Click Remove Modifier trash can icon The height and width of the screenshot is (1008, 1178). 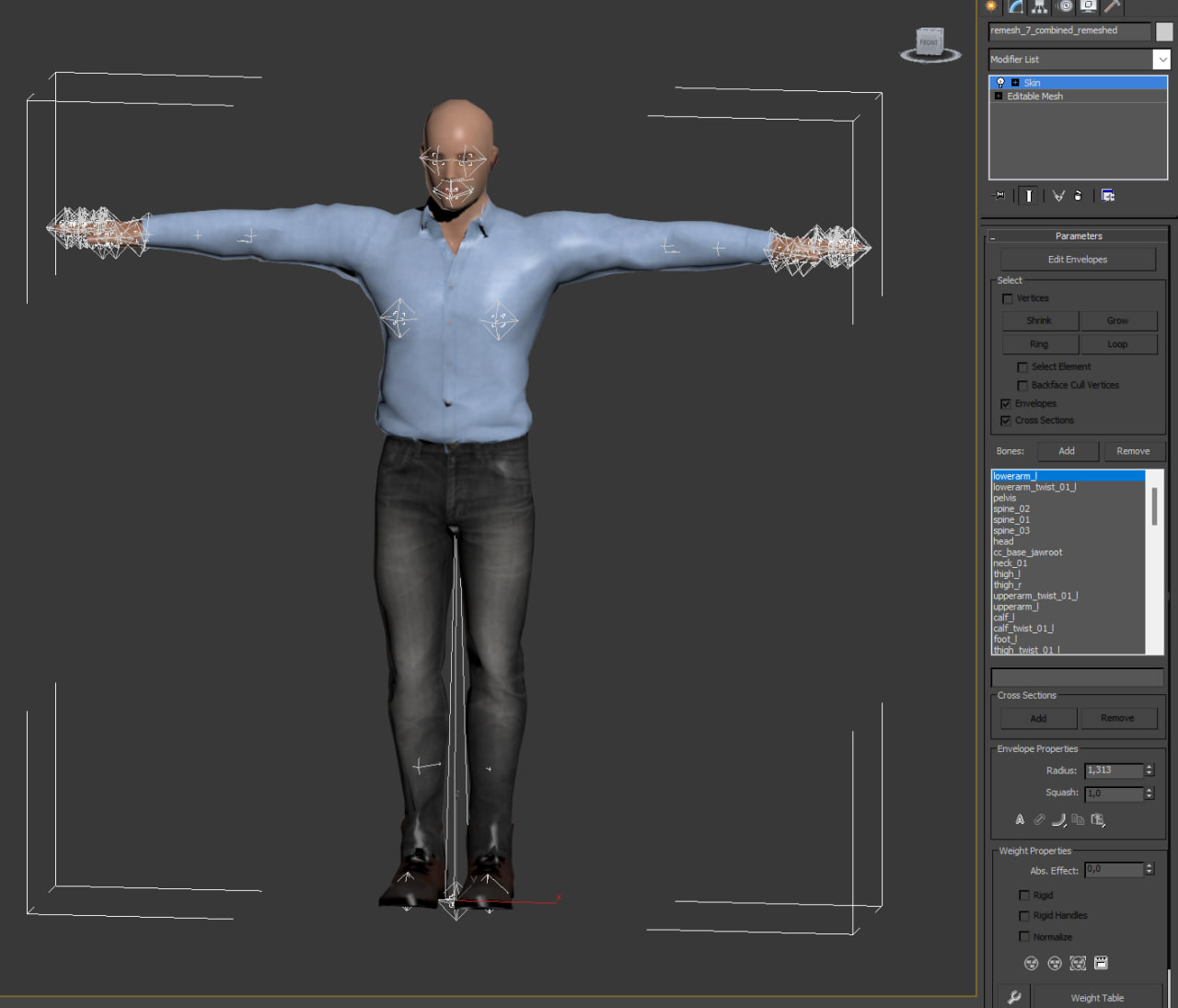coord(1078,195)
